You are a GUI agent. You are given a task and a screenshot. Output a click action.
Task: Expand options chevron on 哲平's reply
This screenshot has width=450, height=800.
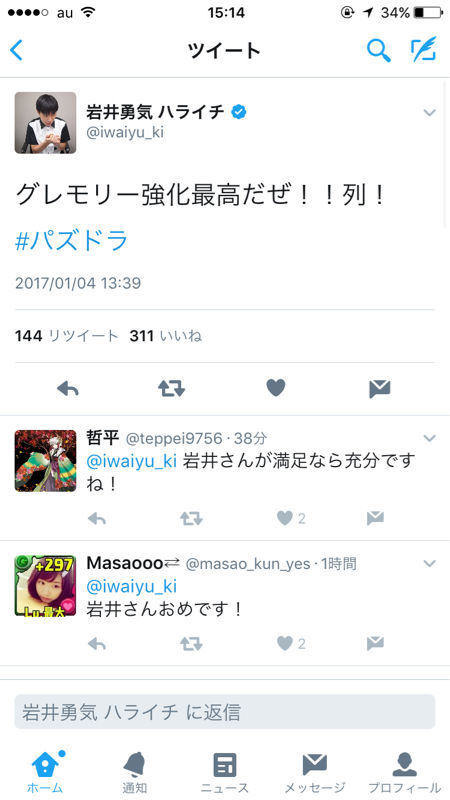point(430,438)
